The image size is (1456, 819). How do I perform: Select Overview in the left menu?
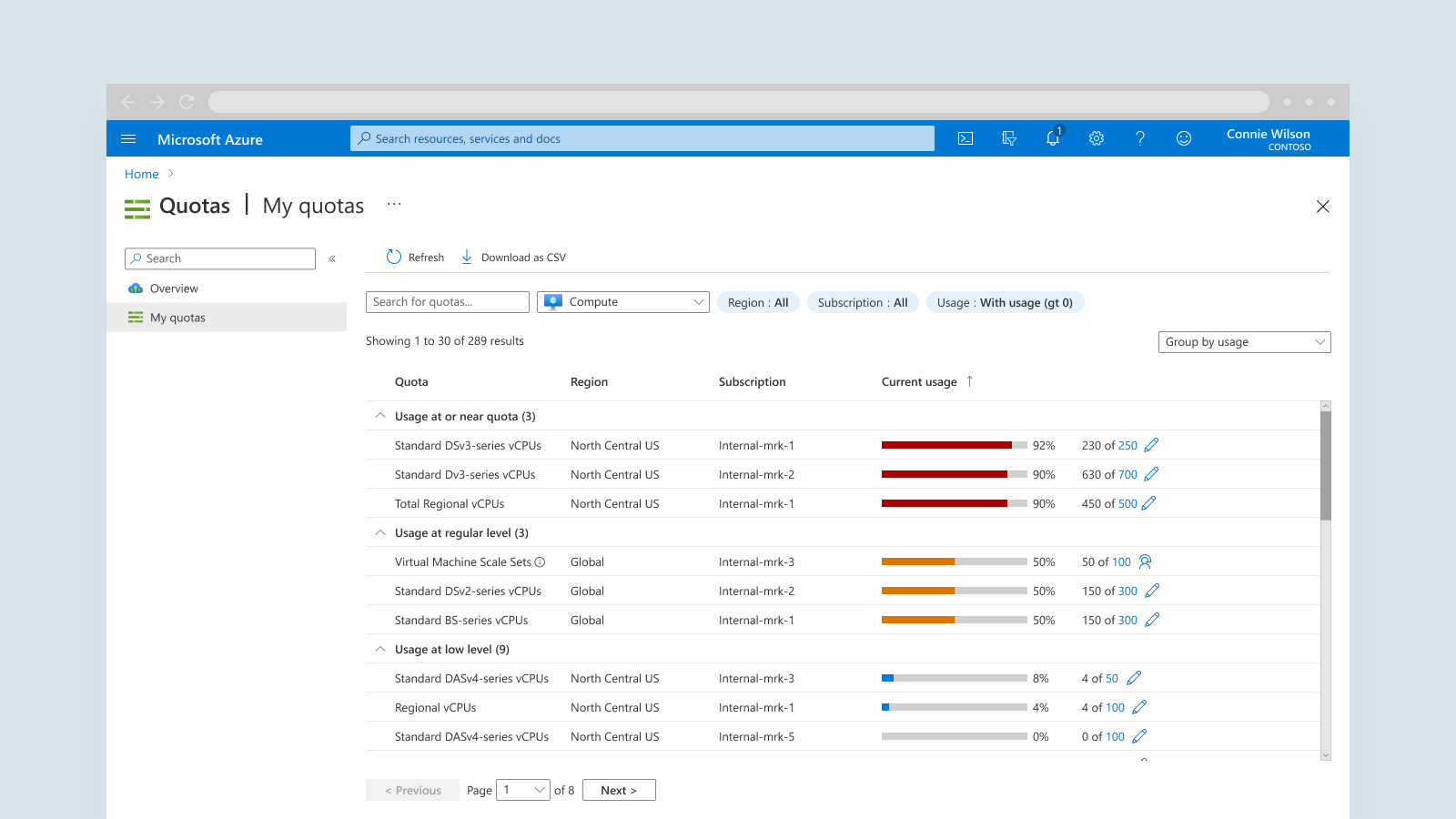174,288
